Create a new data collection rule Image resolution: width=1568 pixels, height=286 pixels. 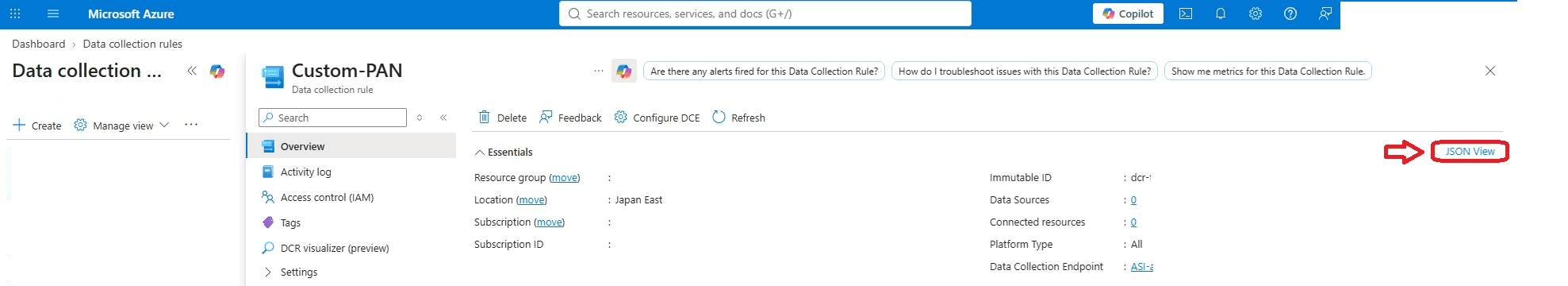(37, 126)
